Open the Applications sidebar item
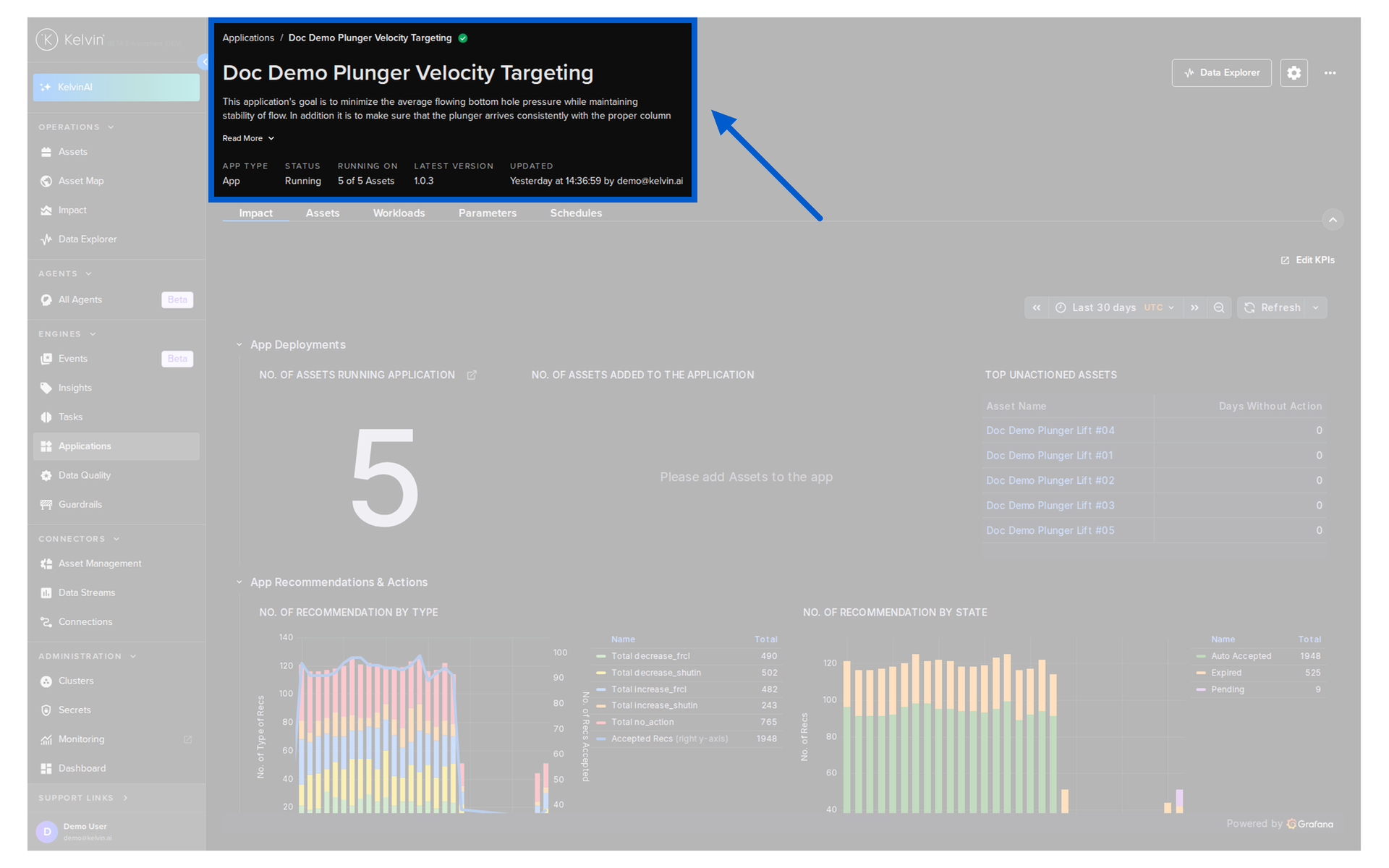Screen dimensions: 1389x868 (x=116, y=446)
